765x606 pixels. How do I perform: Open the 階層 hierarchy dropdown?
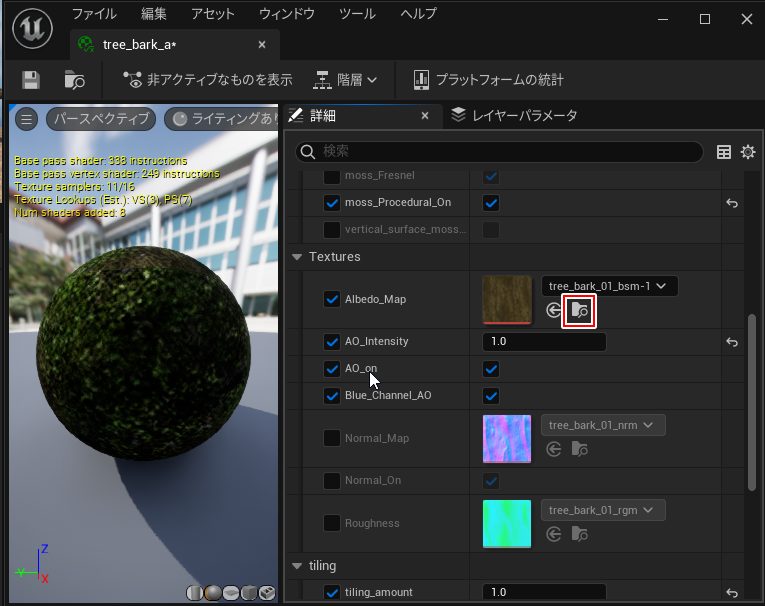pos(346,80)
